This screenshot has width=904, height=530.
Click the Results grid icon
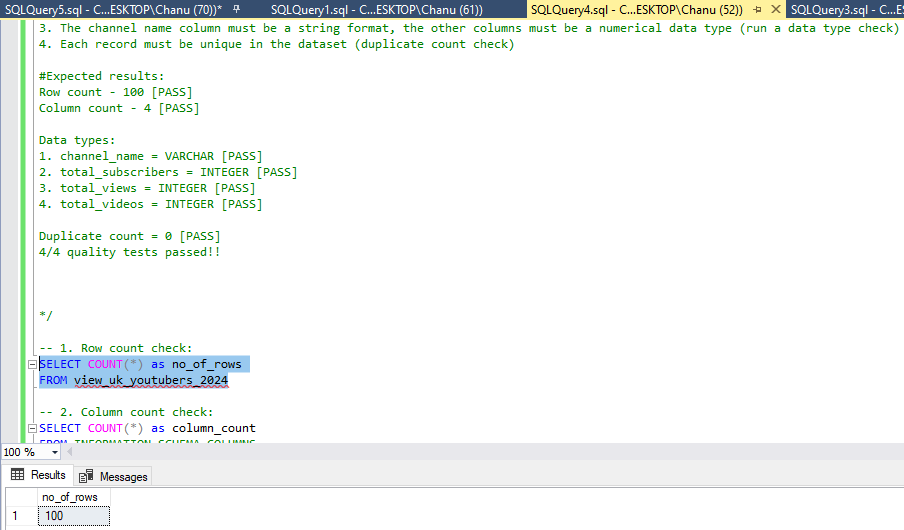click(x=18, y=475)
